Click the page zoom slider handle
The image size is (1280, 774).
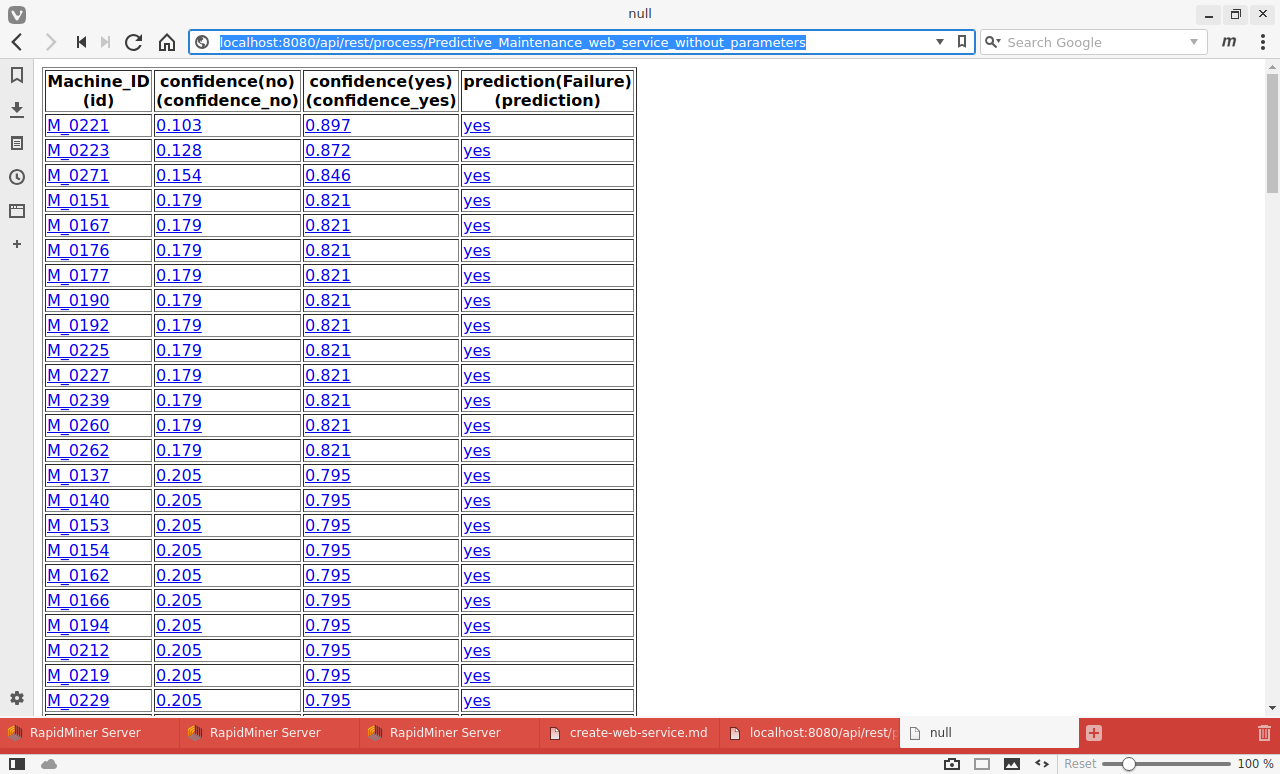click(x=1129, y=764)
